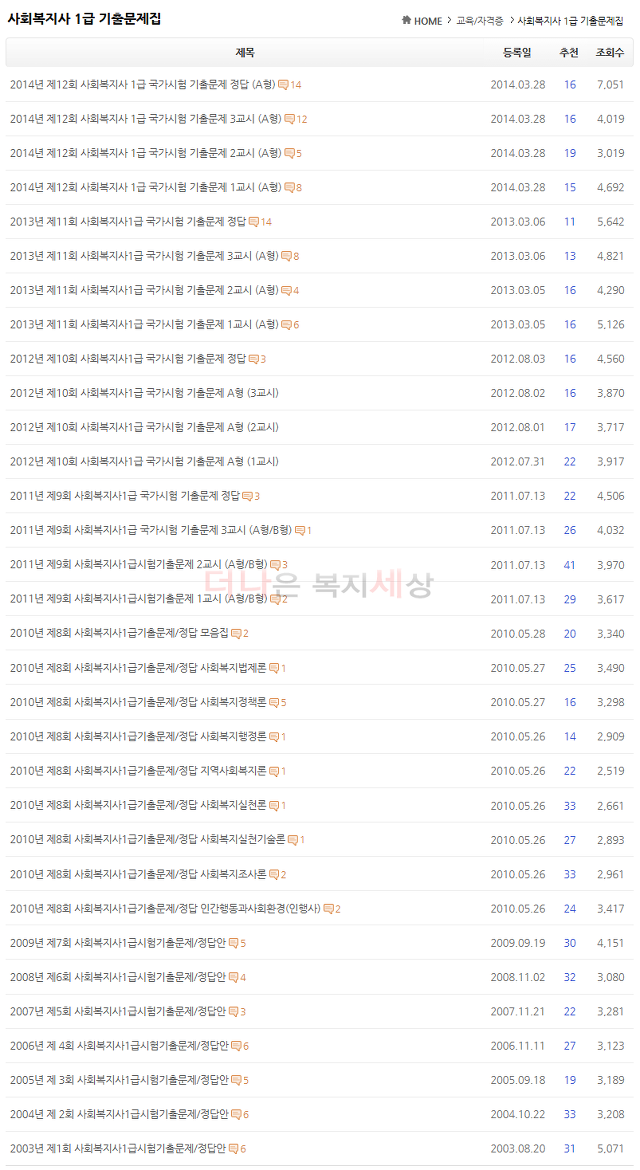
Task: Open 2011년 제9회 시험기출문제 1교시 (A형/B형) post
Action: click(138, 599)
